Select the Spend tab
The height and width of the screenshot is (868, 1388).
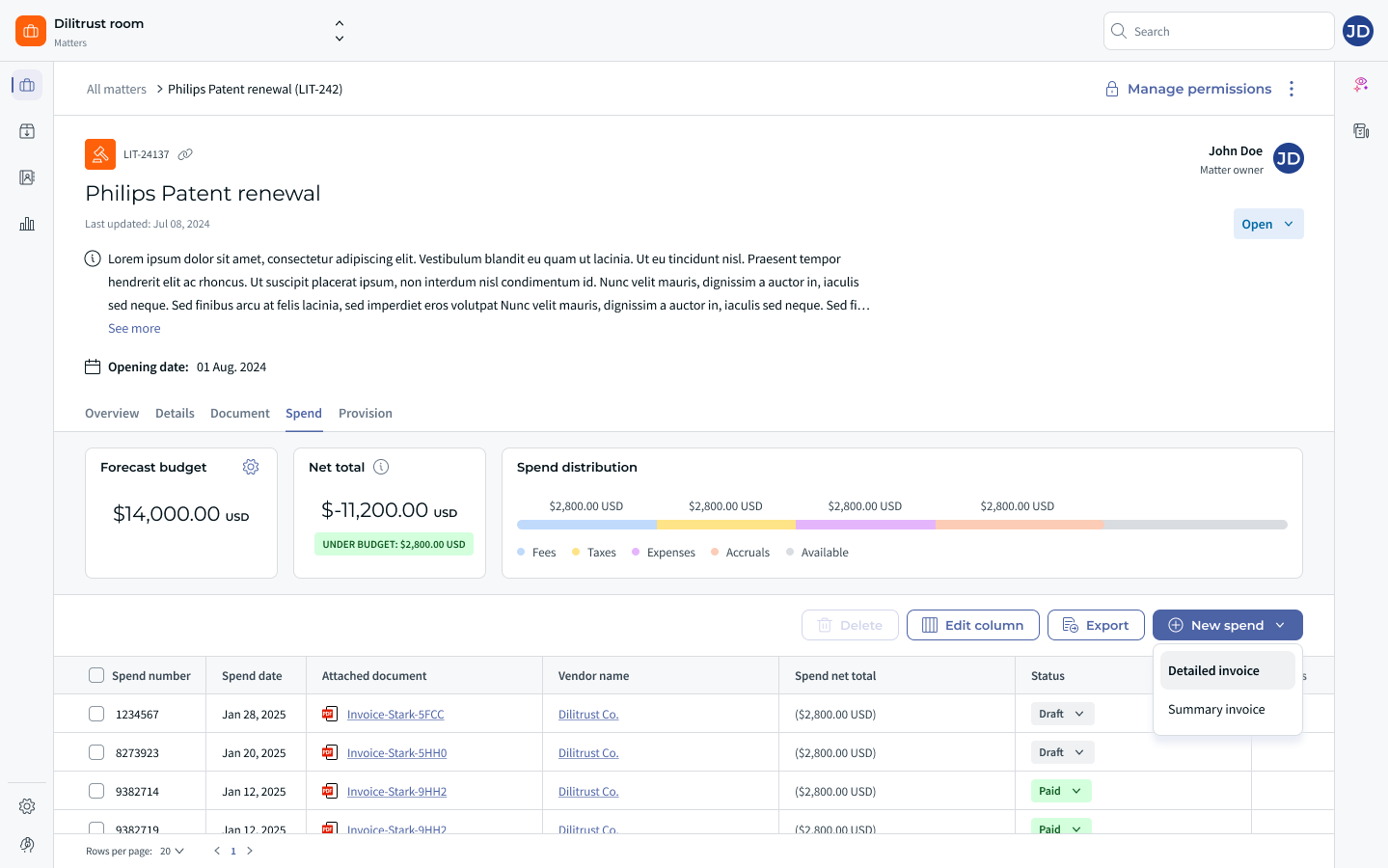coord(304,413)
